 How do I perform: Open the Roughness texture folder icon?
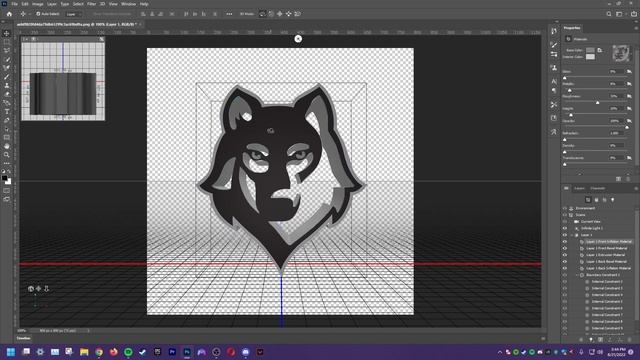[629, 96]
